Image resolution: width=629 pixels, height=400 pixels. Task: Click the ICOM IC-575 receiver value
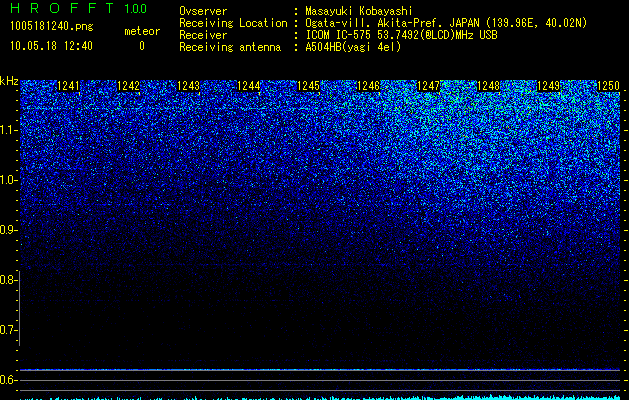401,35
